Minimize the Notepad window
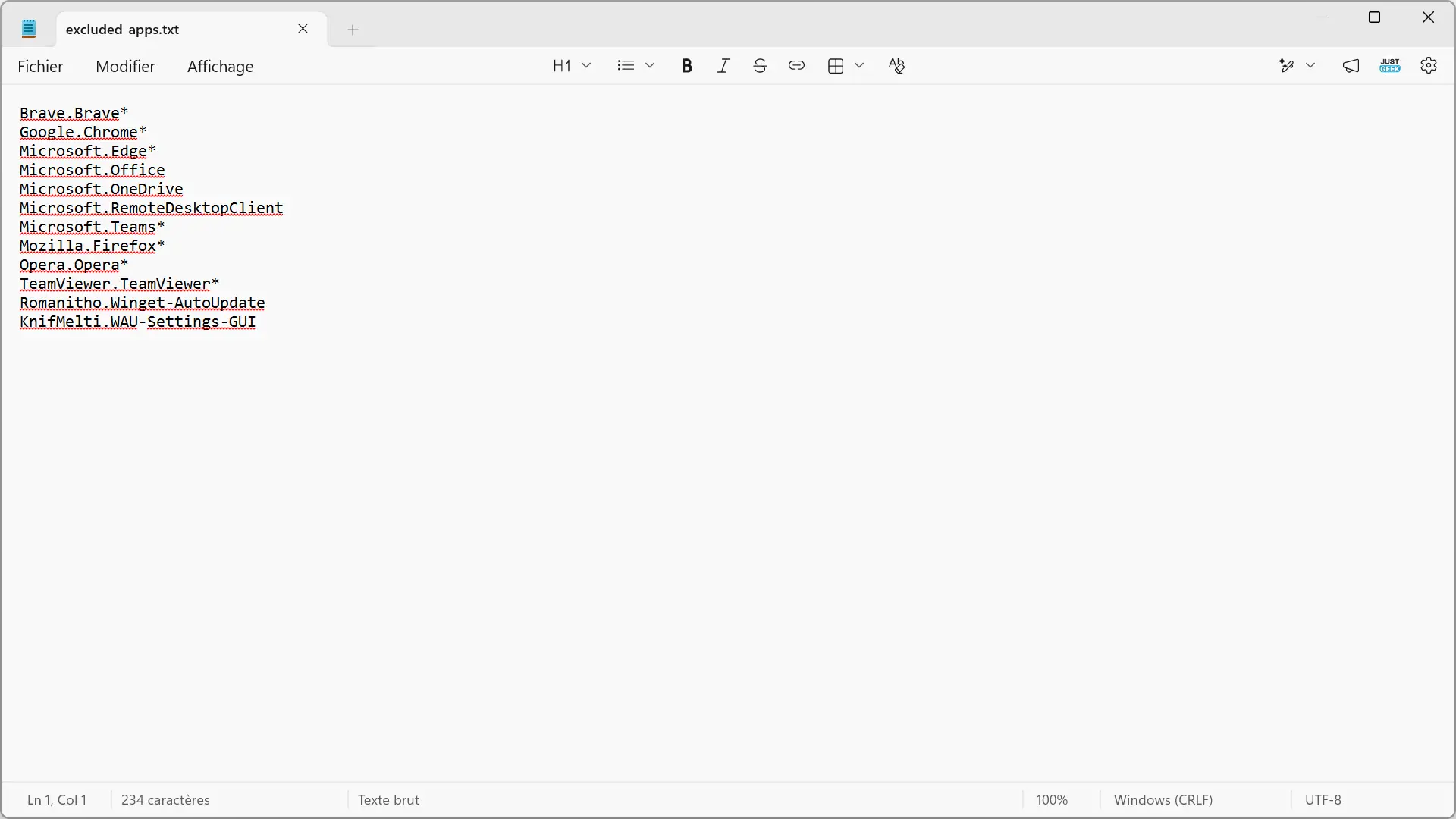 1323,17
